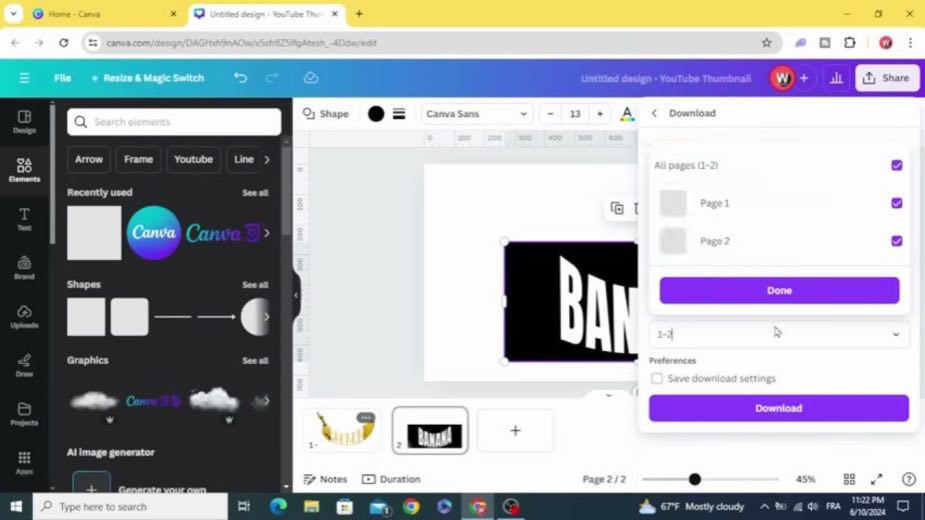This screenshot has width=925, height=520.
Task: Open the Canva Sans font dropdown
Action: pos(476,113)
